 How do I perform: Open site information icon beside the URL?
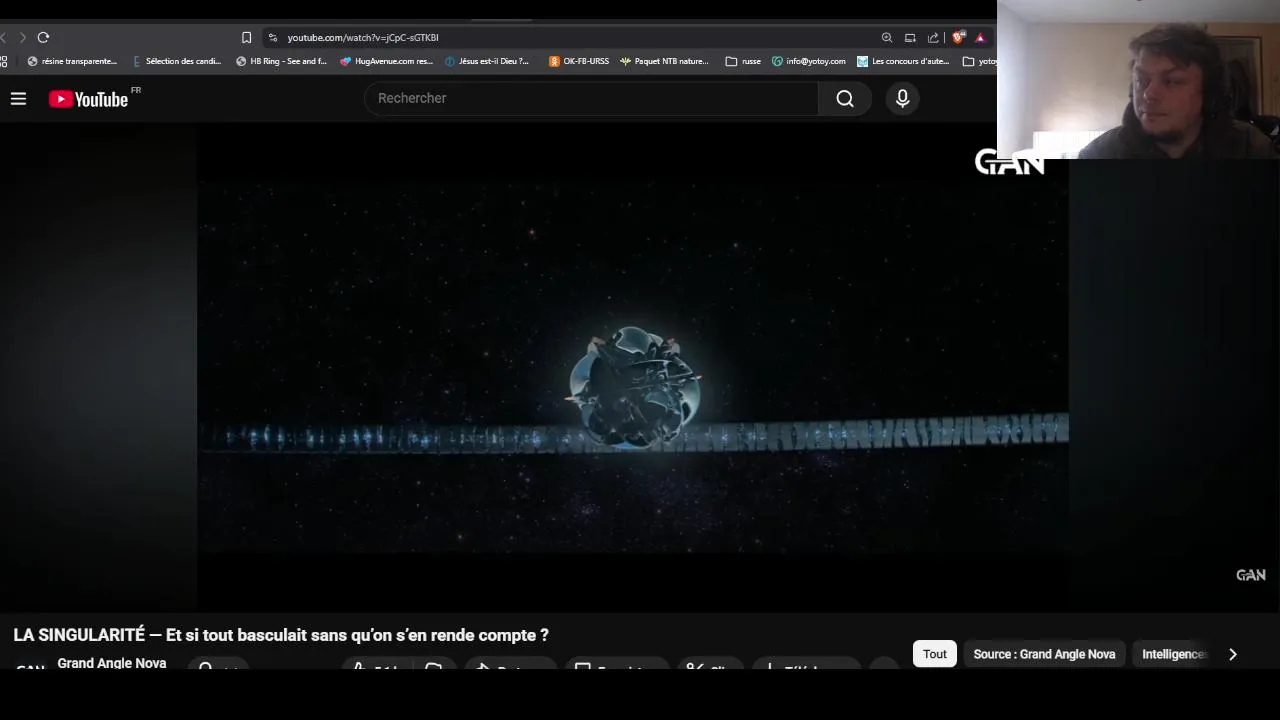point(272,38)
